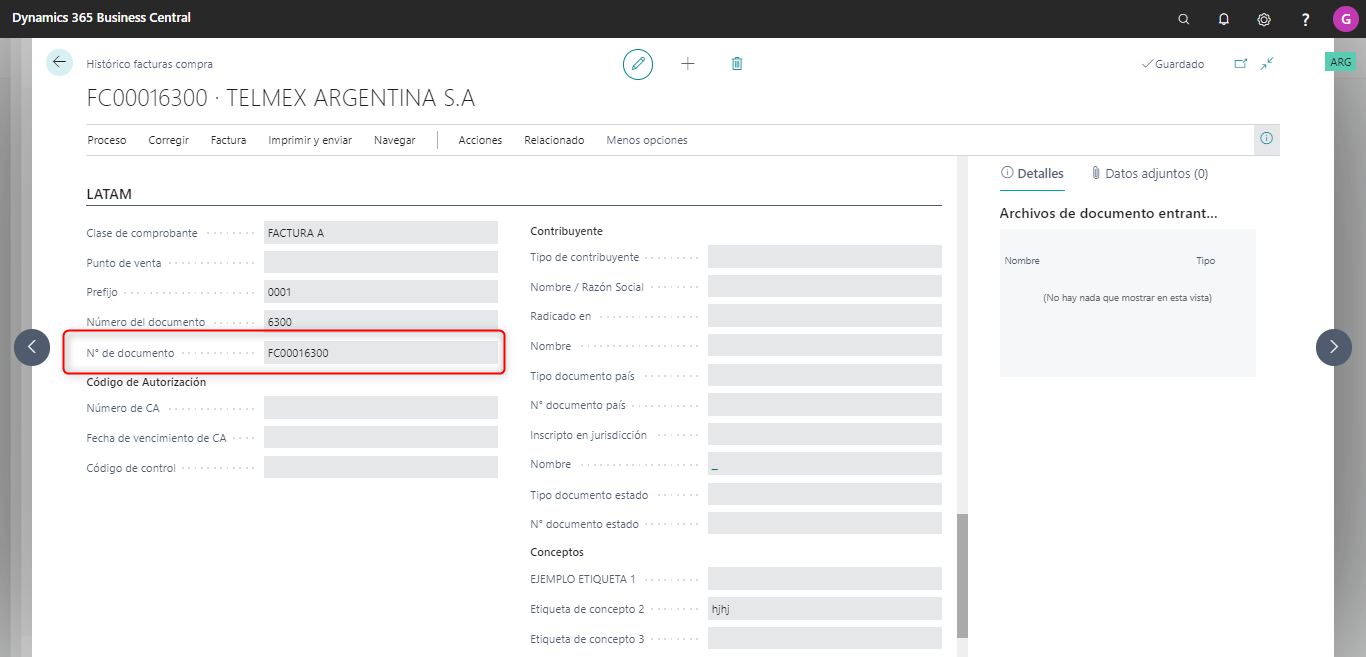Create new record with plus icon
Viewport: 1366px width, 657px height.
click(688, 64)
